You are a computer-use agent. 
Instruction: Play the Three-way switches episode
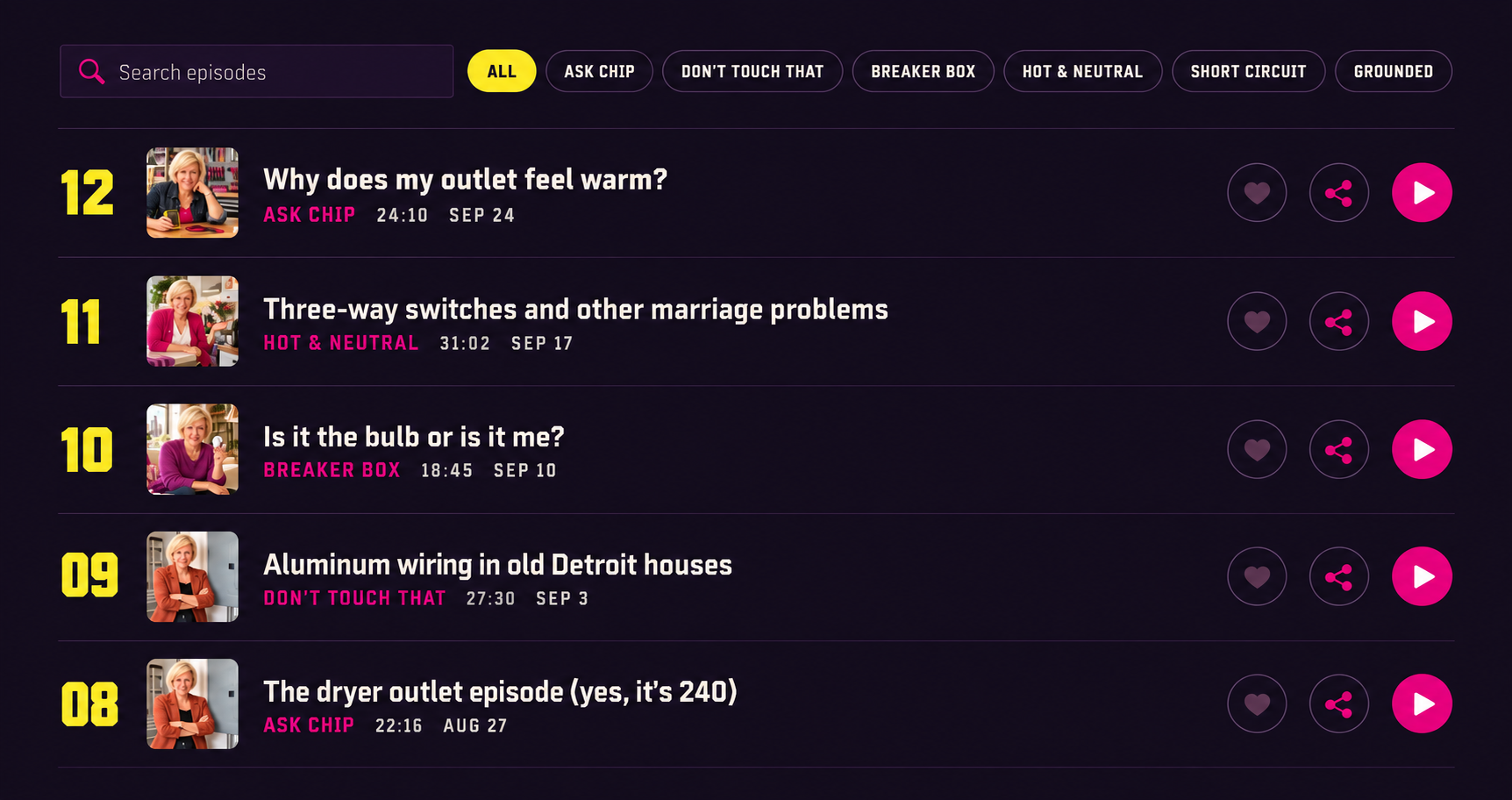pyautogui.click(x=1422, y=321)
